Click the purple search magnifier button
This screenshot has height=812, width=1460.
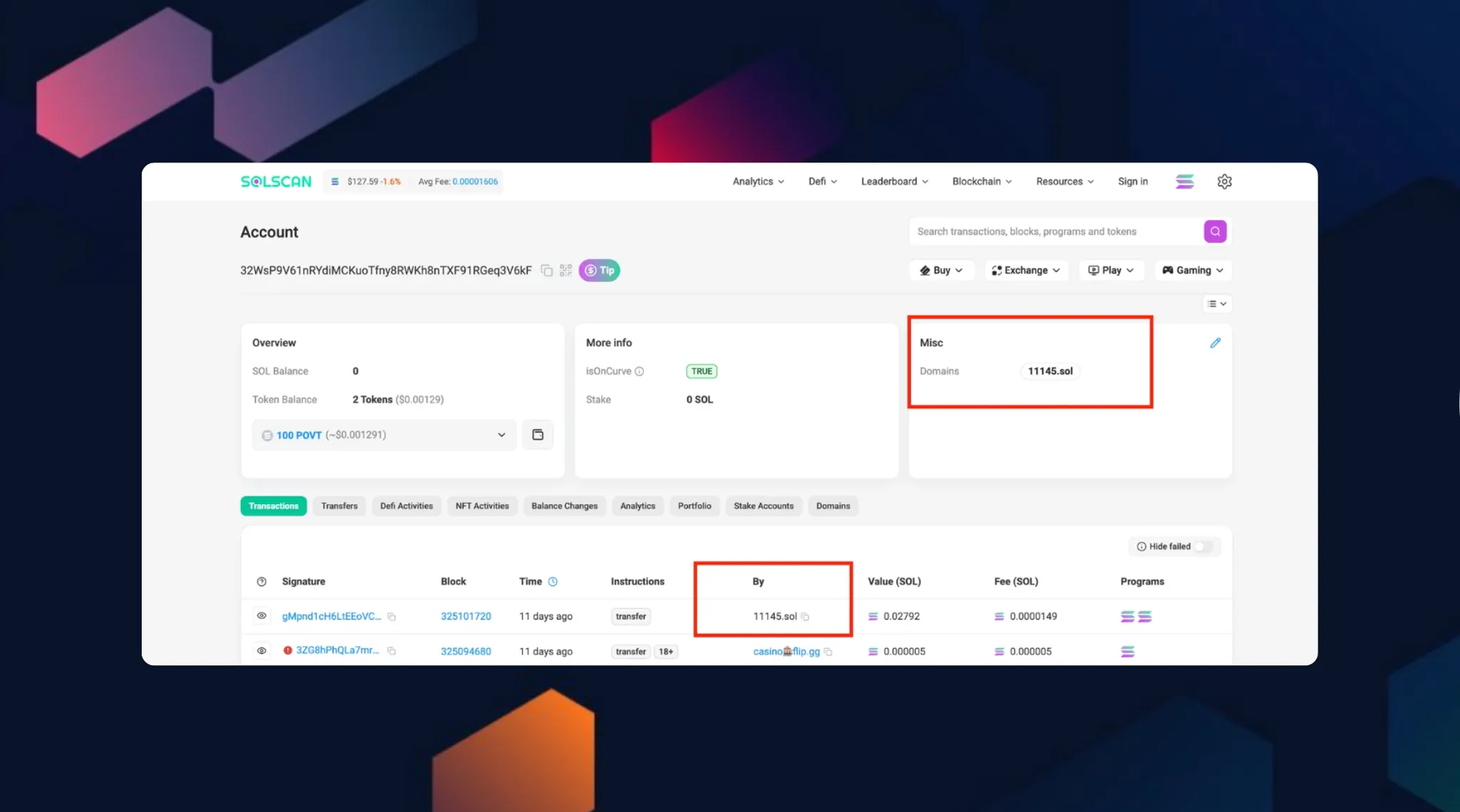click(x=1215, y=232)
